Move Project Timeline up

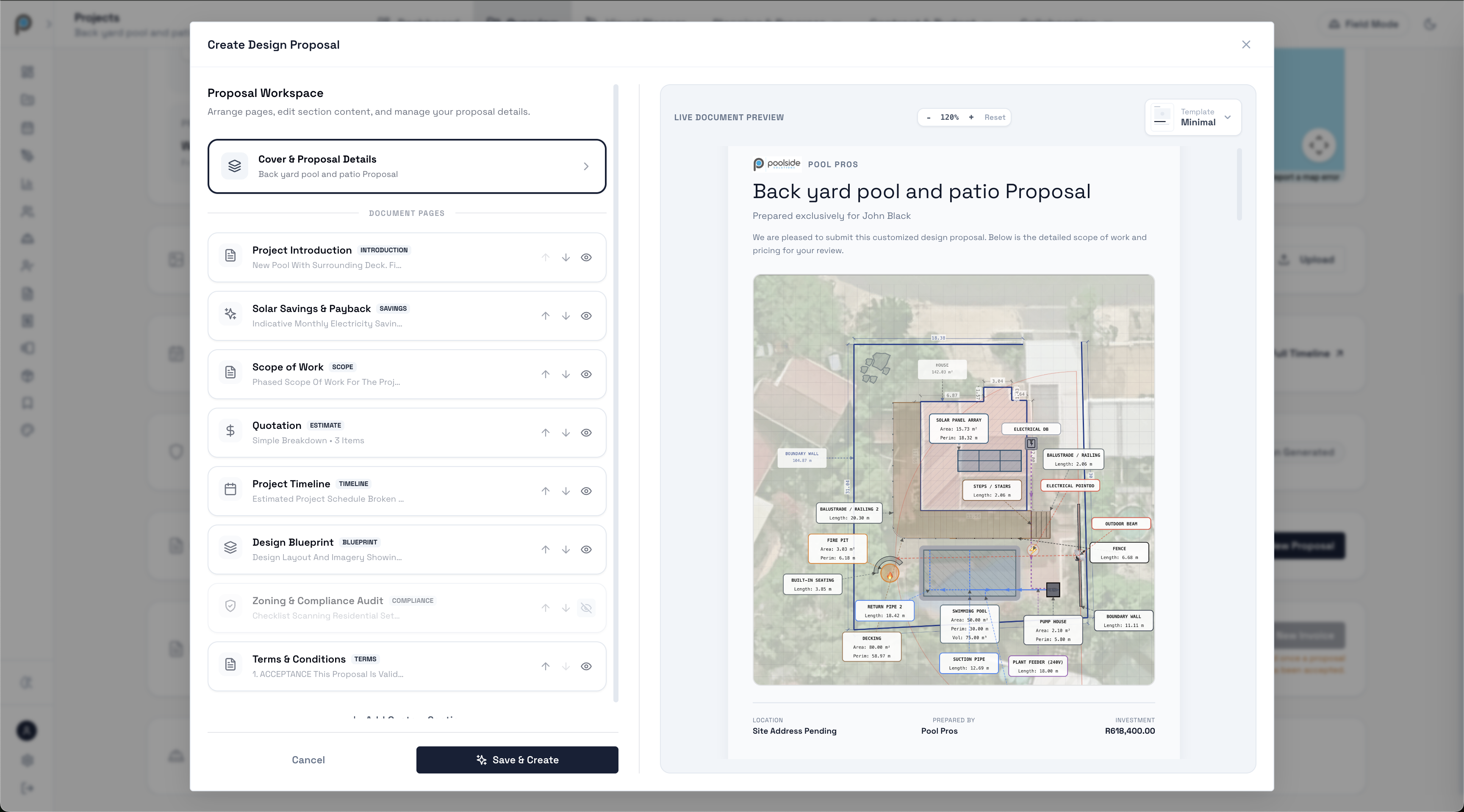pos(546,491)
